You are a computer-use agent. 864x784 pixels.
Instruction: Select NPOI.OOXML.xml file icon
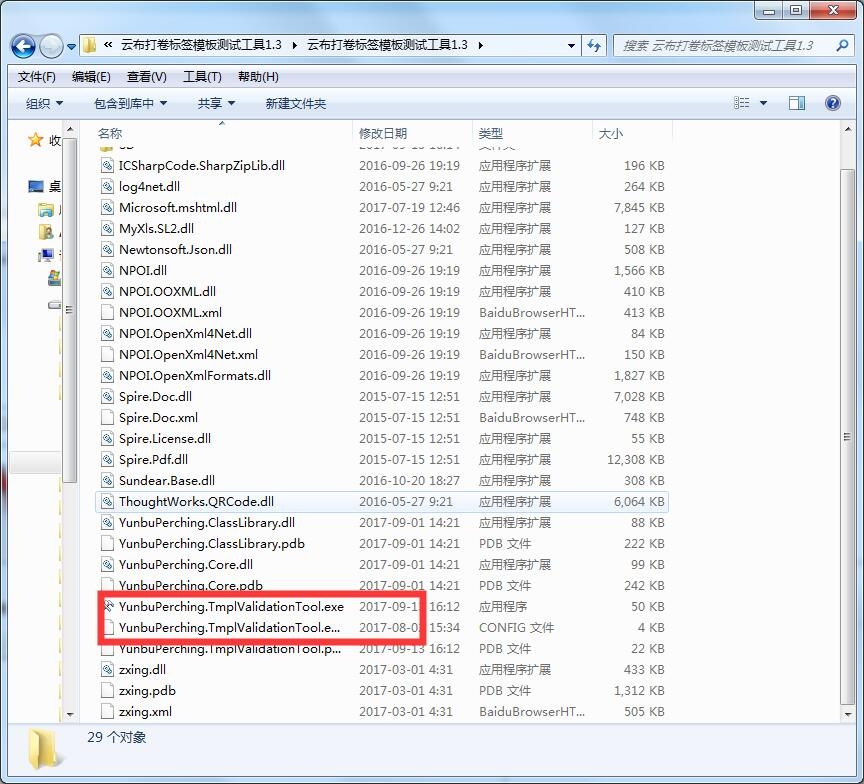click(x=107, y=312)
